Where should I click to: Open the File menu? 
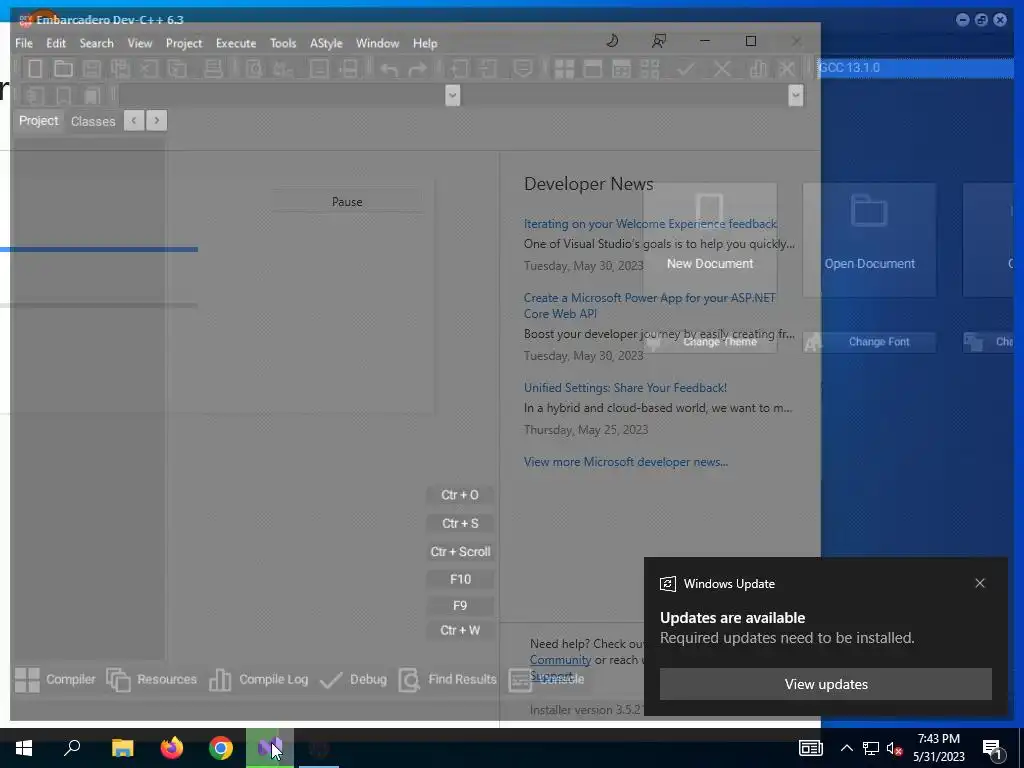click(x=24, y=43)
